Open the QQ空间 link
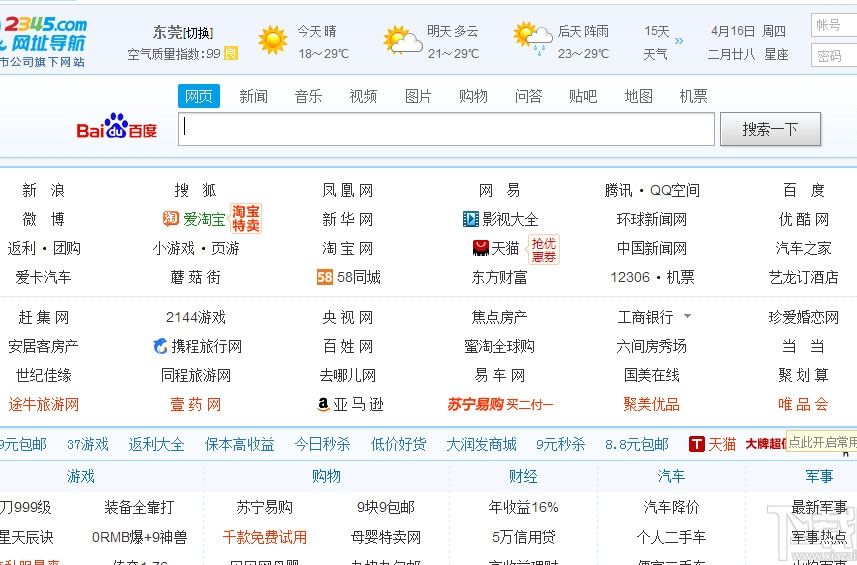 674,190
